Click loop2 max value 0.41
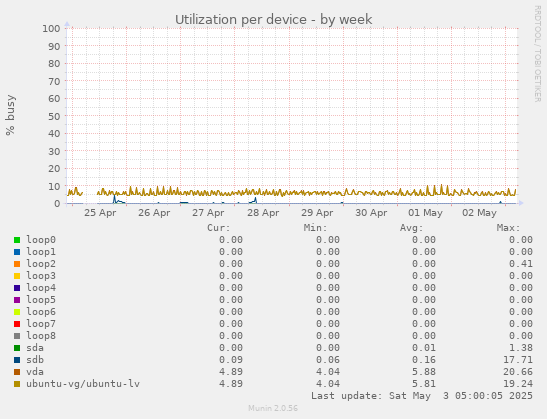The width and height of the screenshot is (547, 419). coord(521,263)
